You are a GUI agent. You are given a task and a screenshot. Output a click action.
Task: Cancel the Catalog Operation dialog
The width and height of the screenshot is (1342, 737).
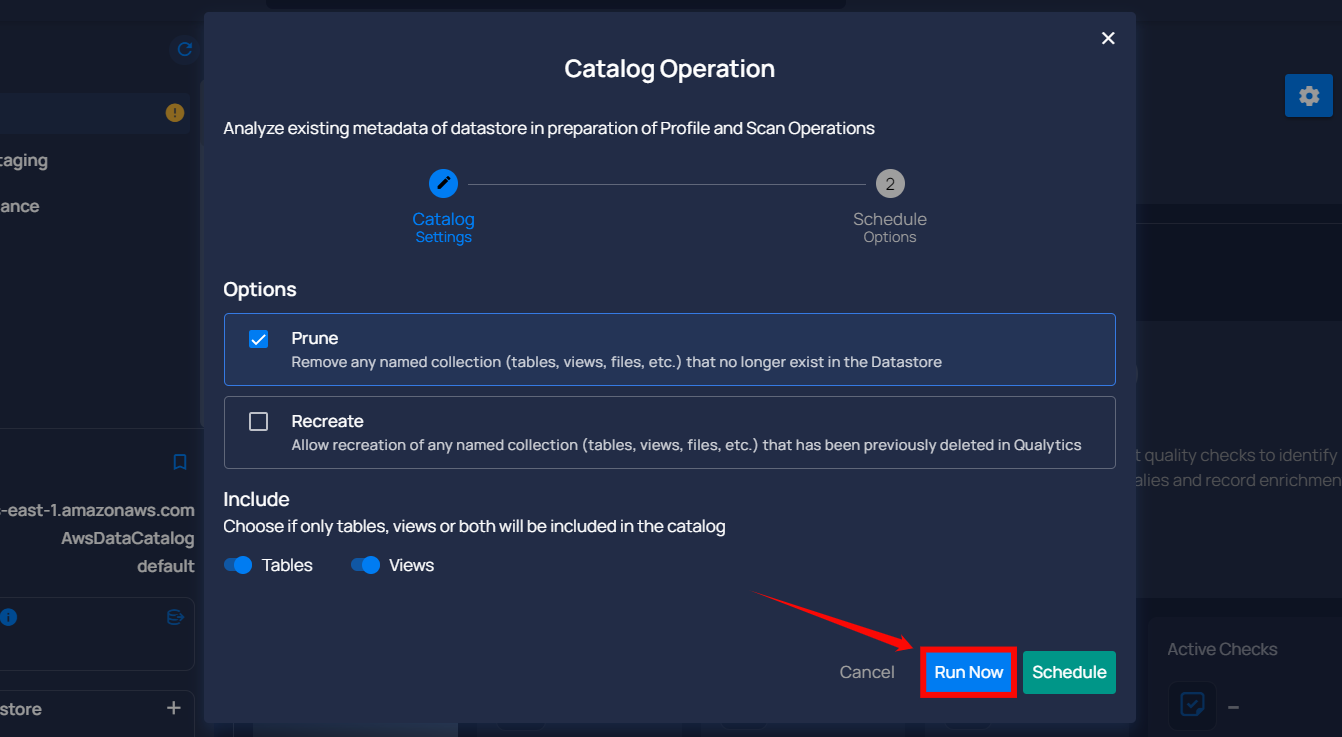pyautogui.click(x=867, y=672)
